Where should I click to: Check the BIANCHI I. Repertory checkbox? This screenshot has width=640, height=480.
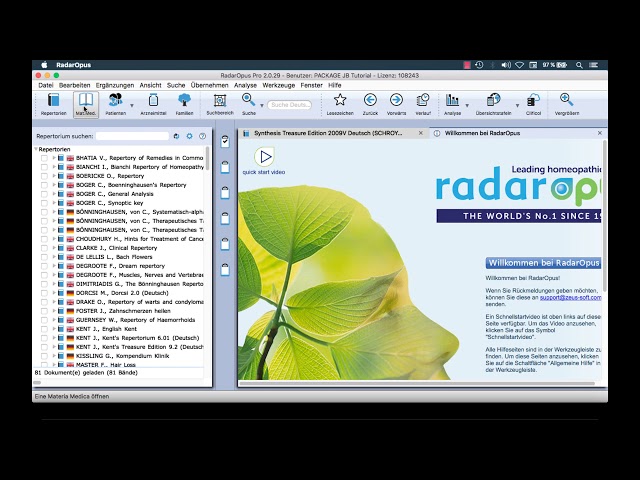(44, 167)
